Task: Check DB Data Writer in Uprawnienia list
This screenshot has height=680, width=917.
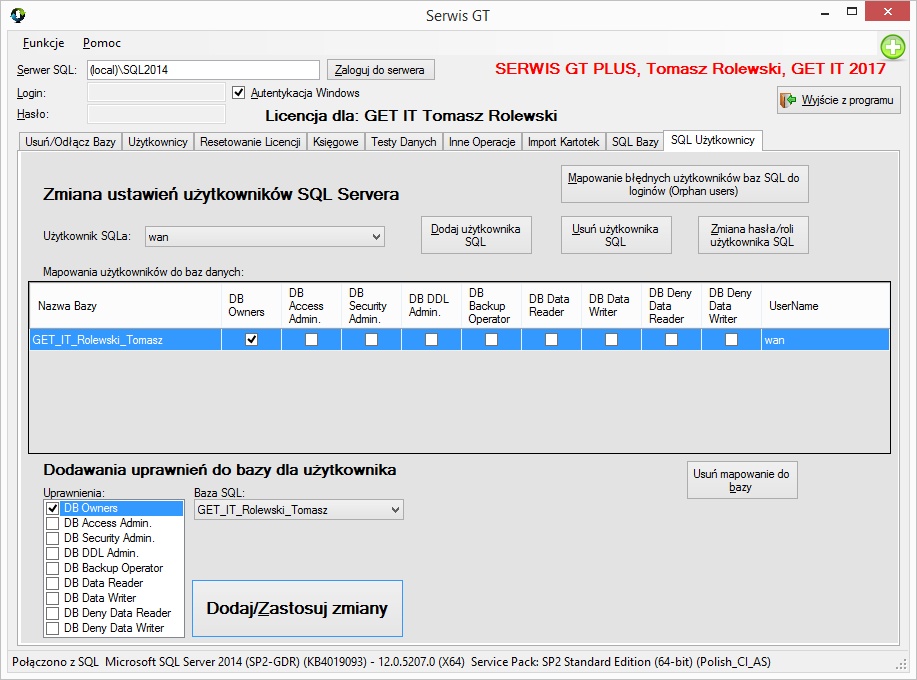Action: point(52,598)
